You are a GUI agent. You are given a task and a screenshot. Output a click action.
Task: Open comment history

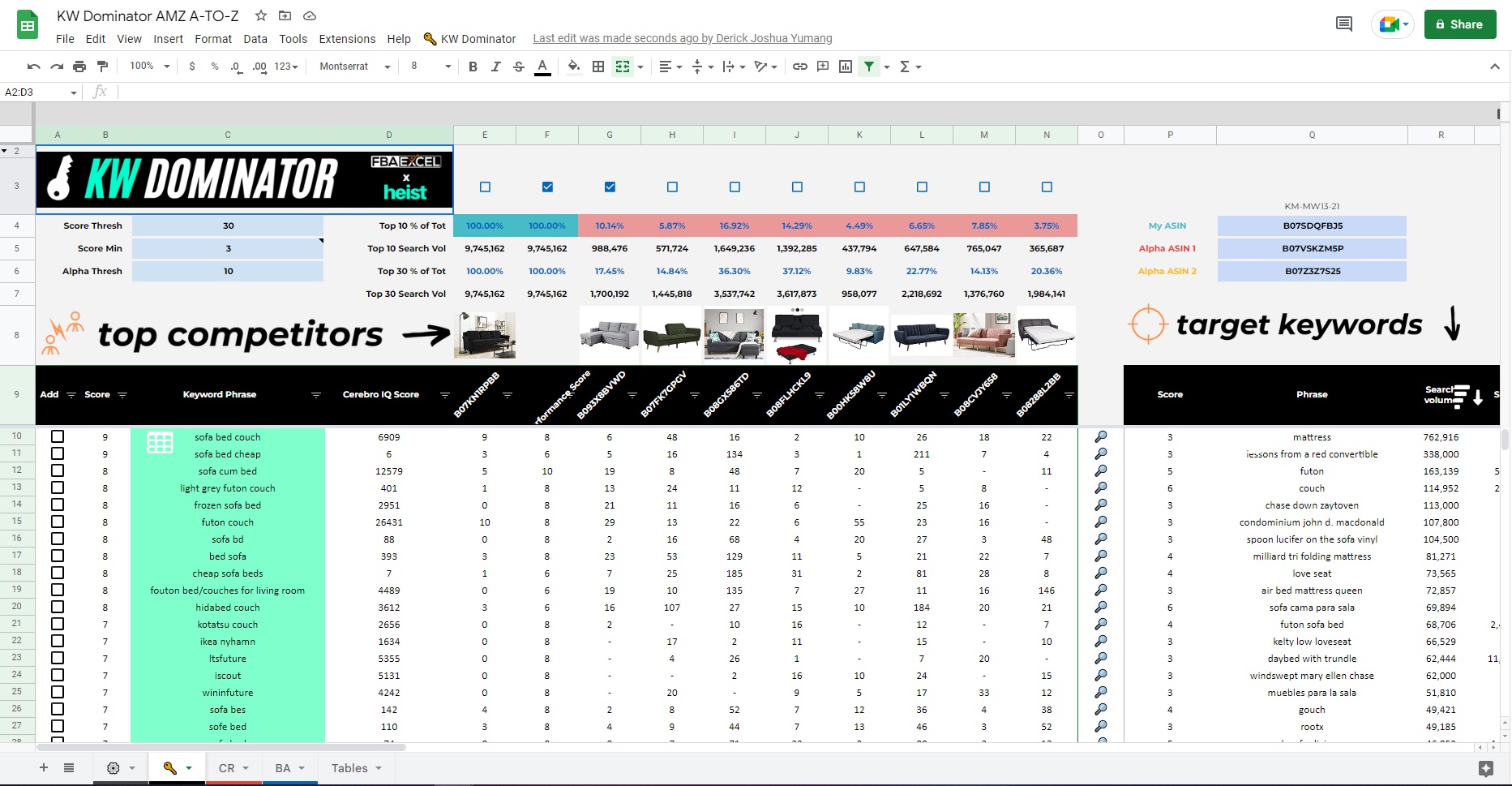pos(1344,24)
